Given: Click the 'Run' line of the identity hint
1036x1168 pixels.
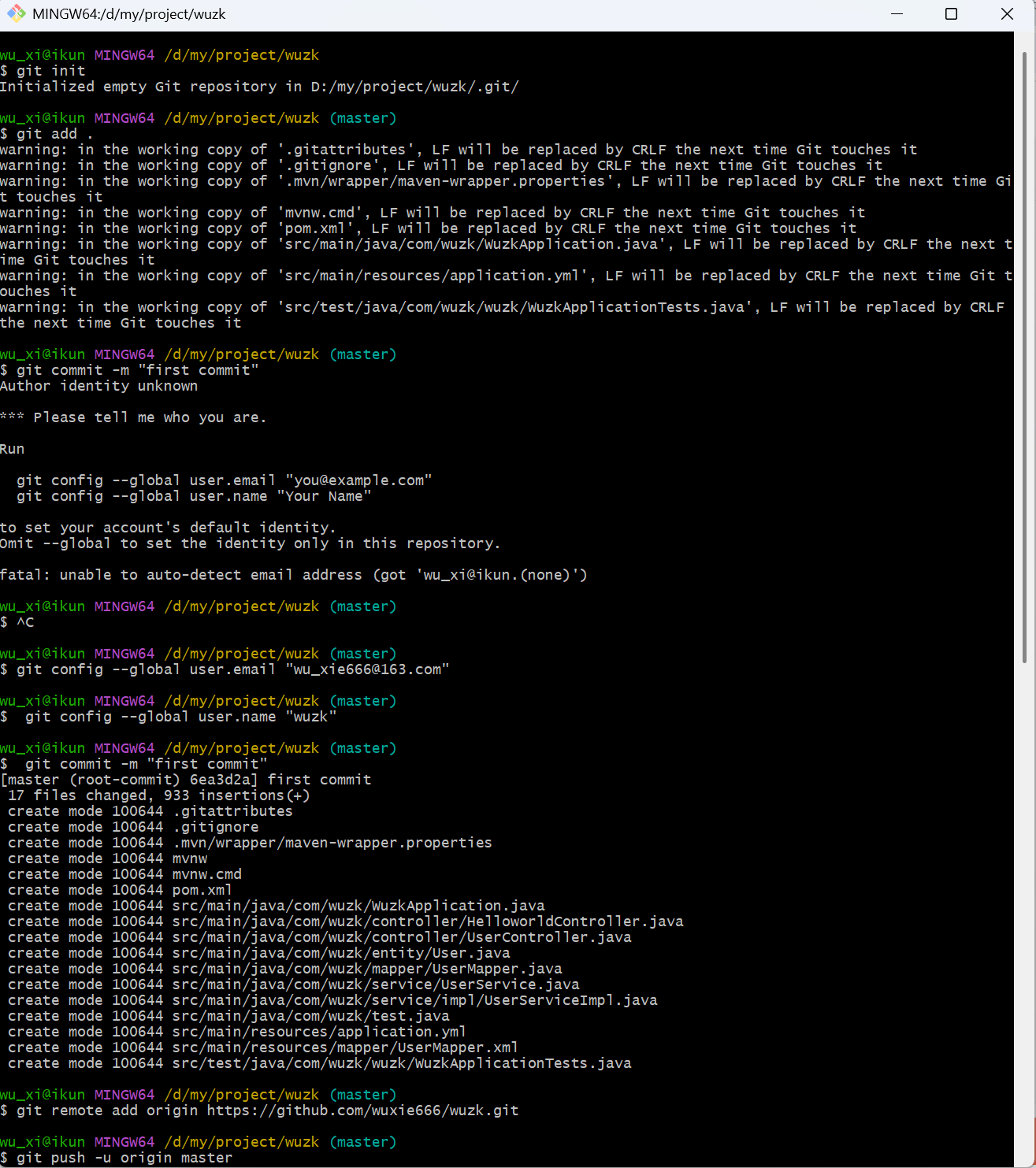Looking at the screenshot, I should click(13, 449).
